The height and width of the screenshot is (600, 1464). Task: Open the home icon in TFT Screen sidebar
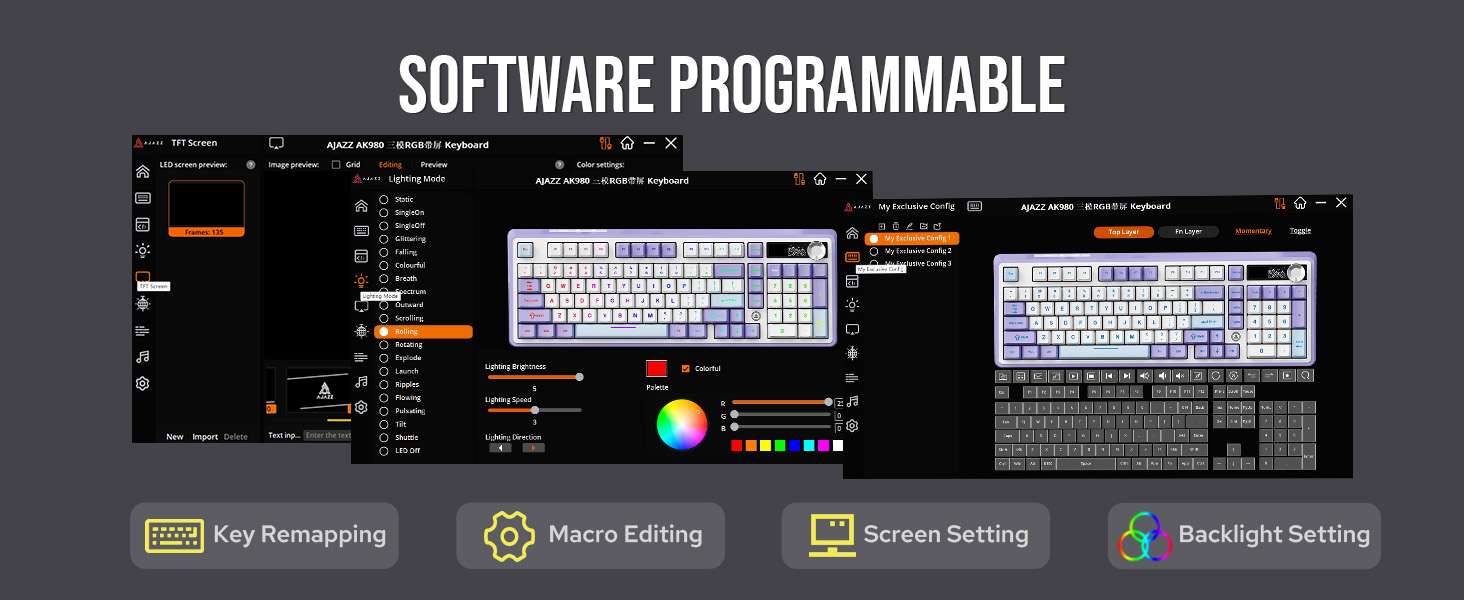tap(143, 172)
